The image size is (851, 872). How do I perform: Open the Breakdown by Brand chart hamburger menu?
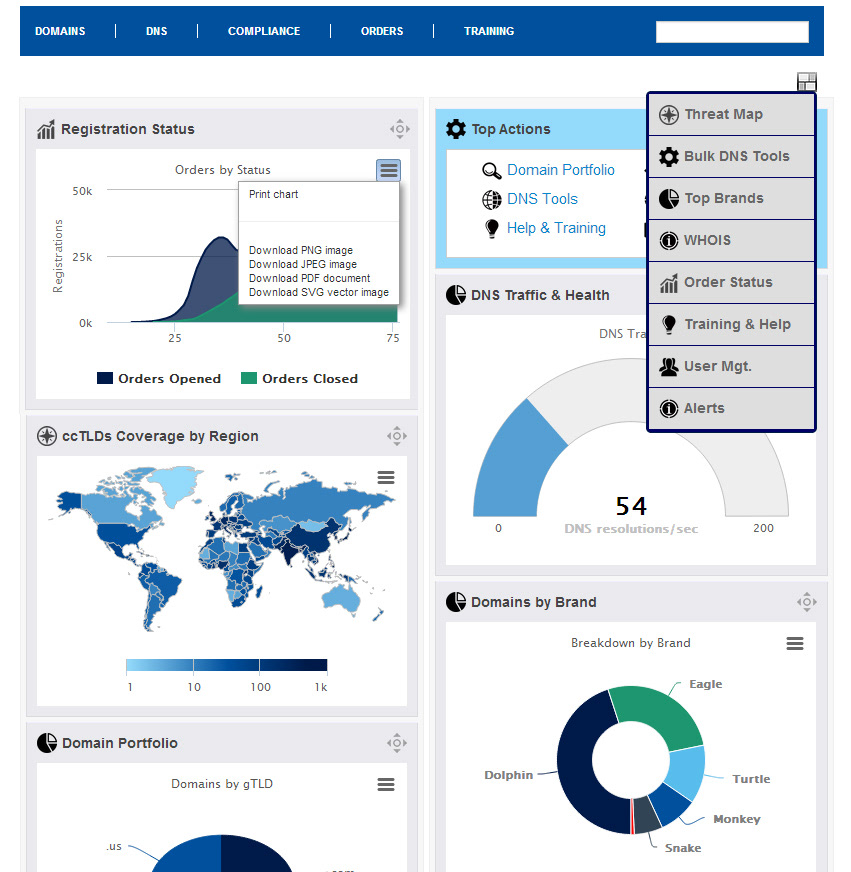pos(794,643)
